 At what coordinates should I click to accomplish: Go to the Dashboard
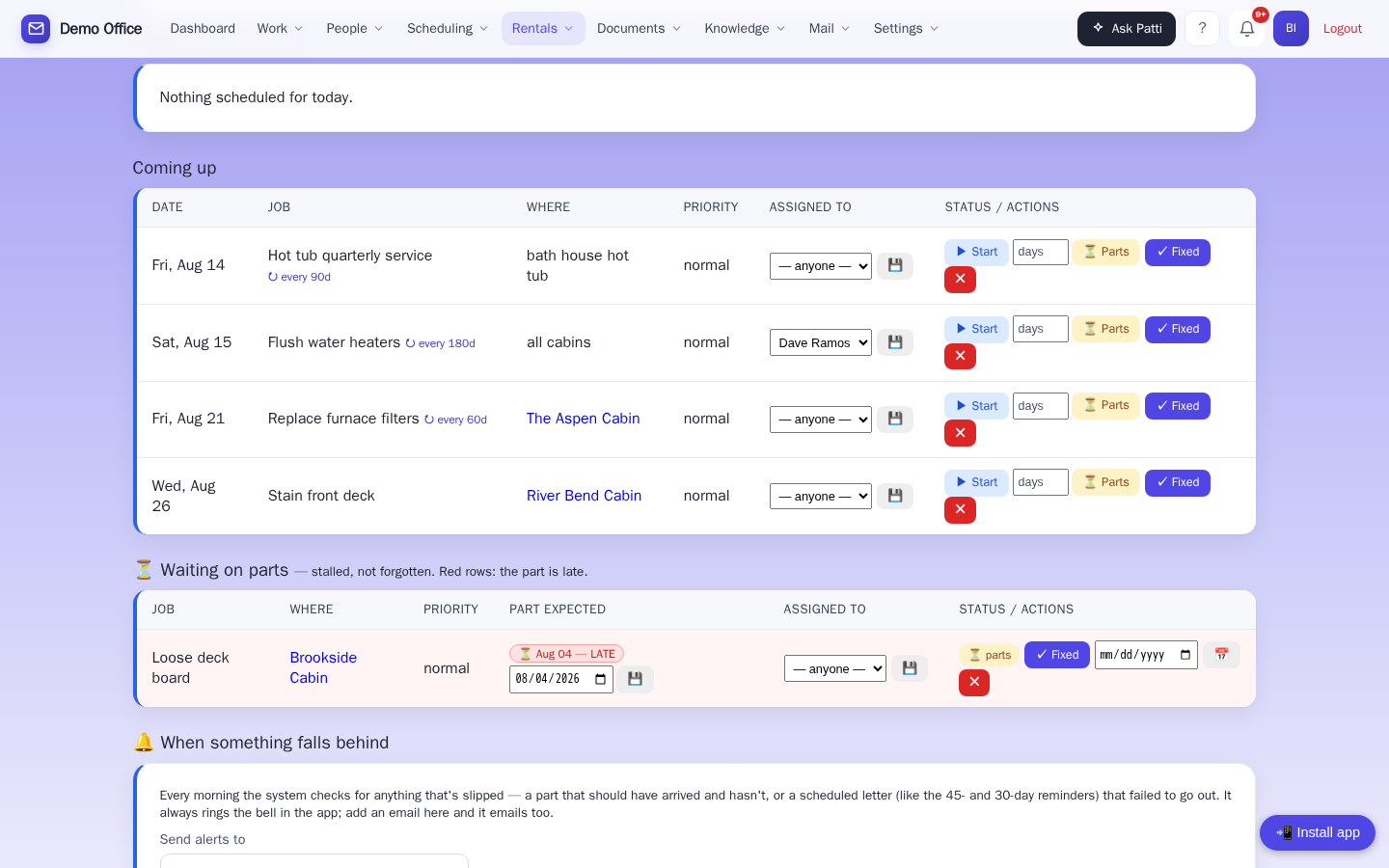203,29
